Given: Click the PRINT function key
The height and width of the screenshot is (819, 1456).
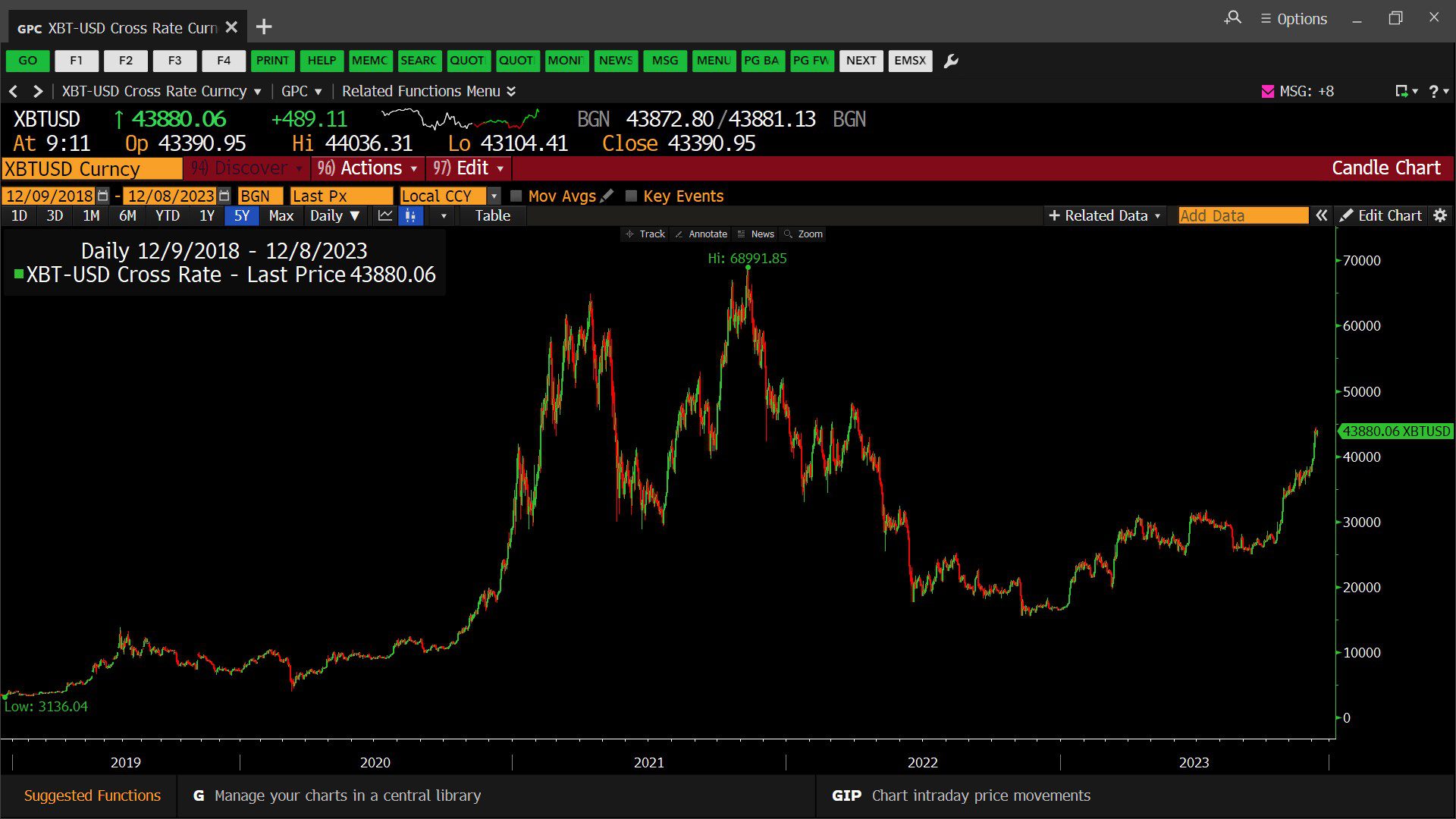Looking at the screenshot, I should point(272,61).
